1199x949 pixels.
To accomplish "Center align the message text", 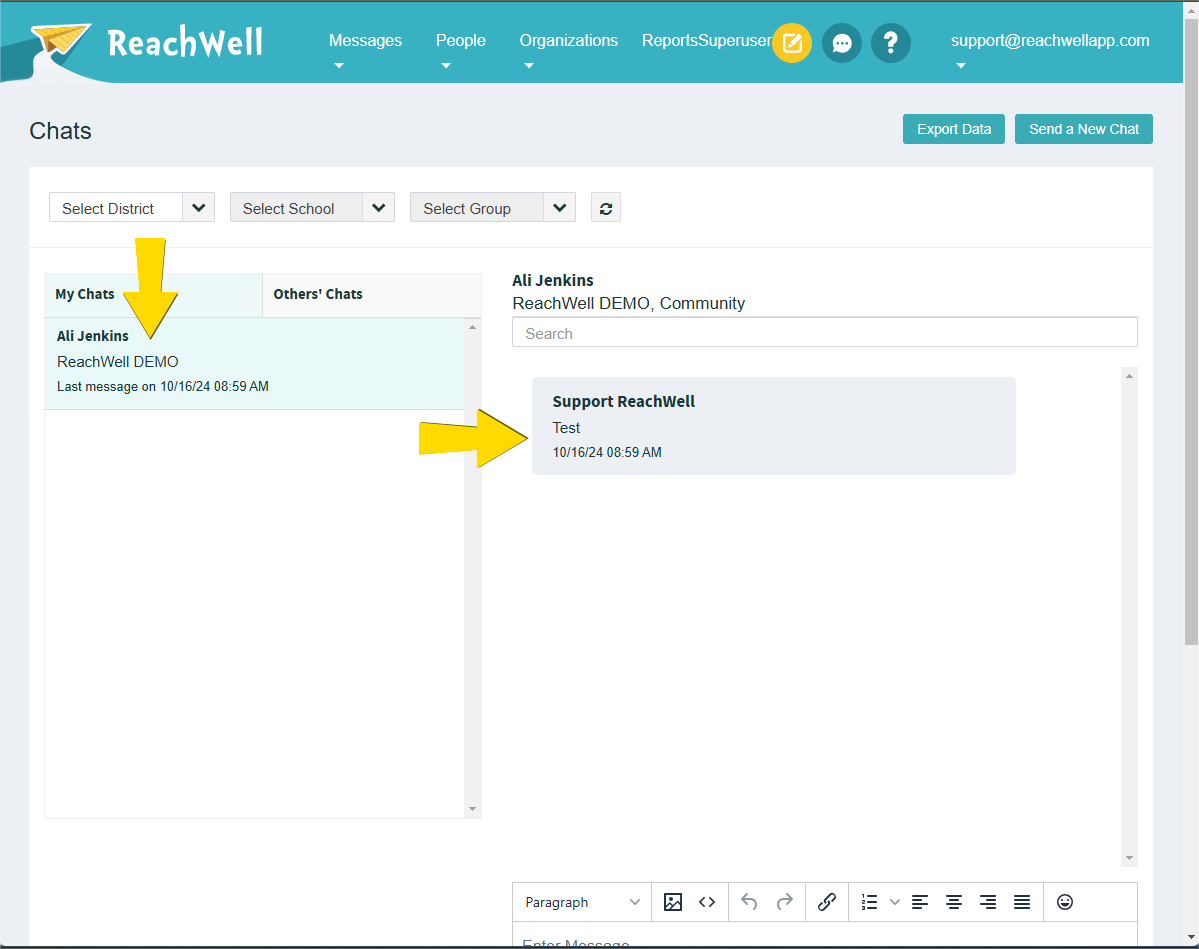I will pos(954,902).
